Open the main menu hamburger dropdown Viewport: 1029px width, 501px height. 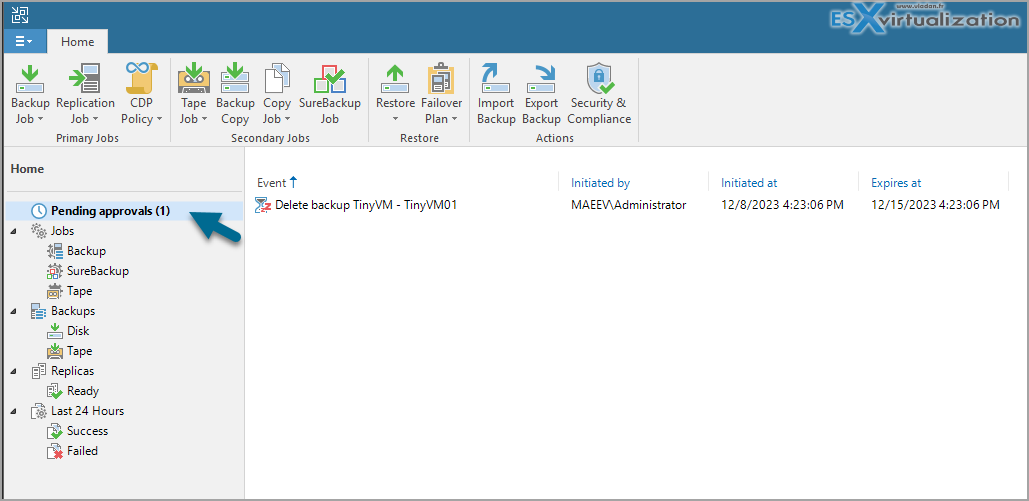pyautogui.click(x=24, y=41)
